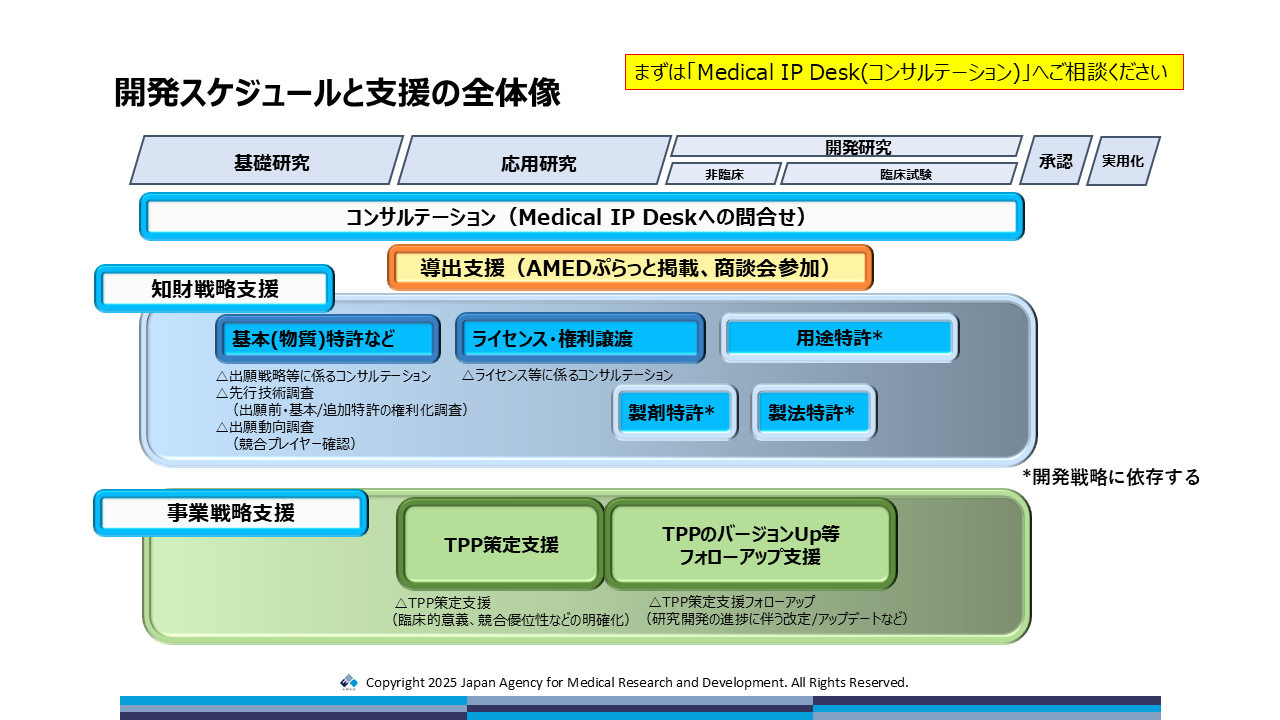The width and height of the screenshot is (1280, 720).
Task: Click the yellow Medical IP Desk banner
Action: [x=904, y=72]
